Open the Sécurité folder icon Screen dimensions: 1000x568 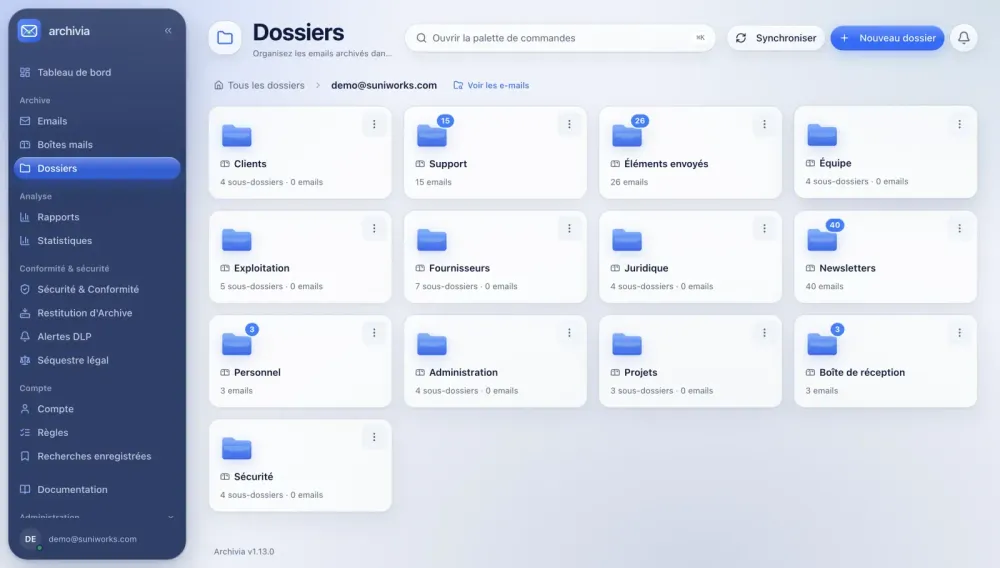pos(237,448)
